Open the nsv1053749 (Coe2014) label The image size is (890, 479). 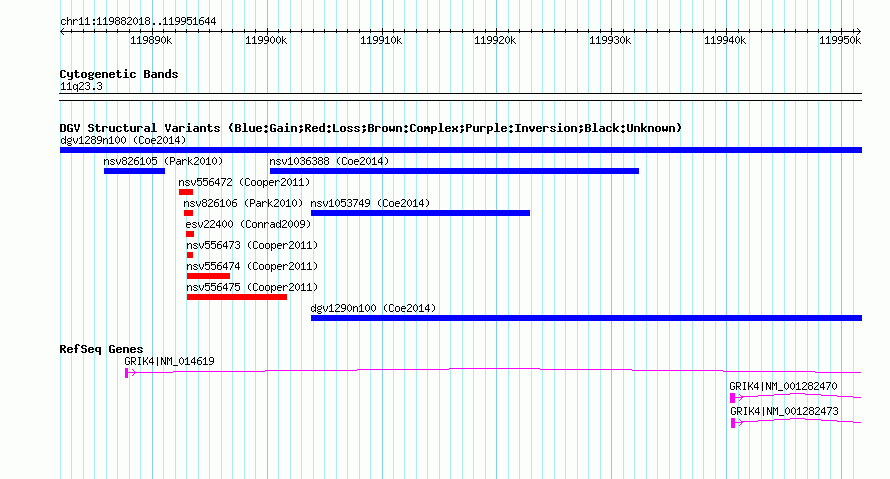click(x=370, y=203)
